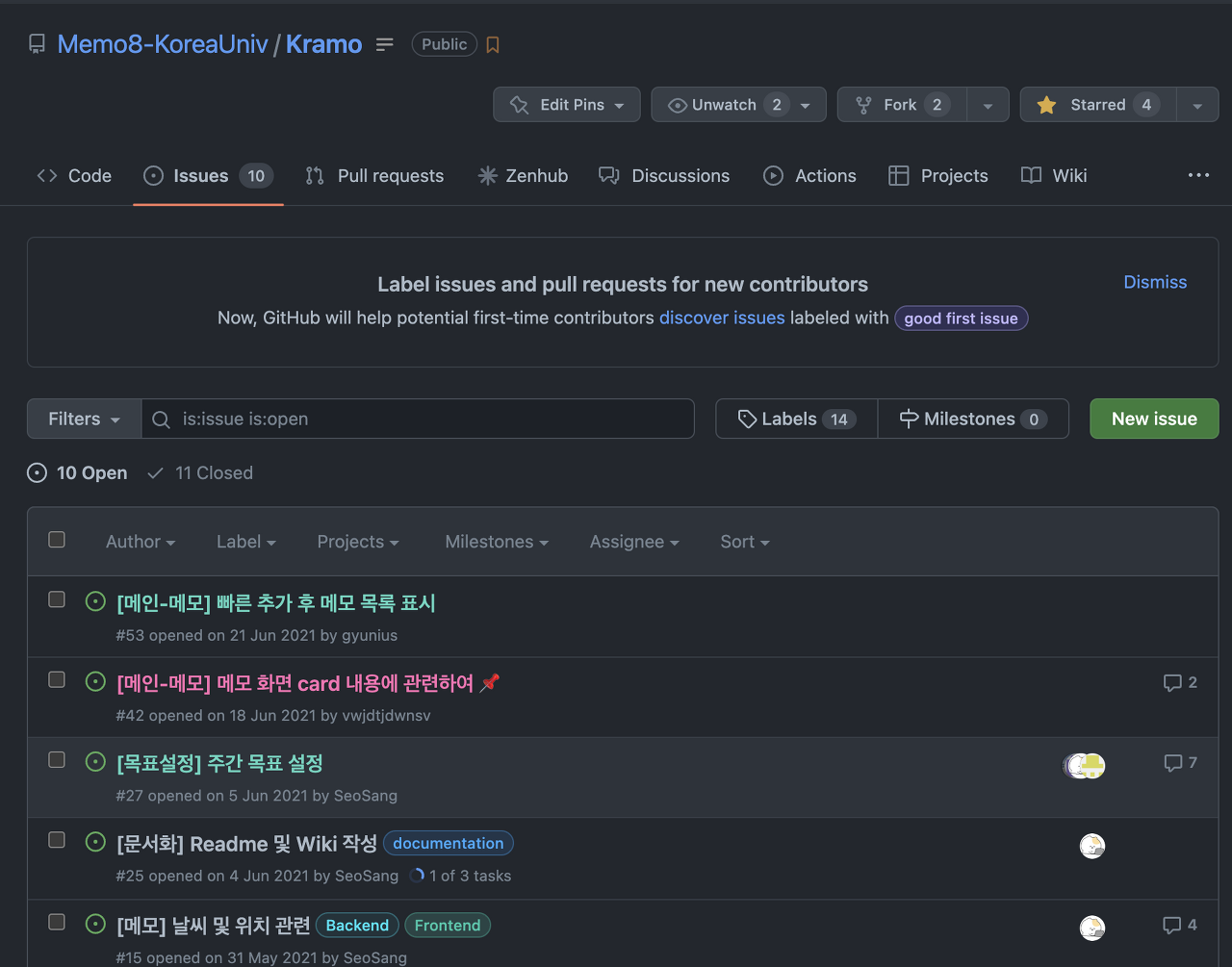Tick the checkbox for issue #15 날씨 및 위치
This screenshot has height=967, width=1232.
point(57,922)
